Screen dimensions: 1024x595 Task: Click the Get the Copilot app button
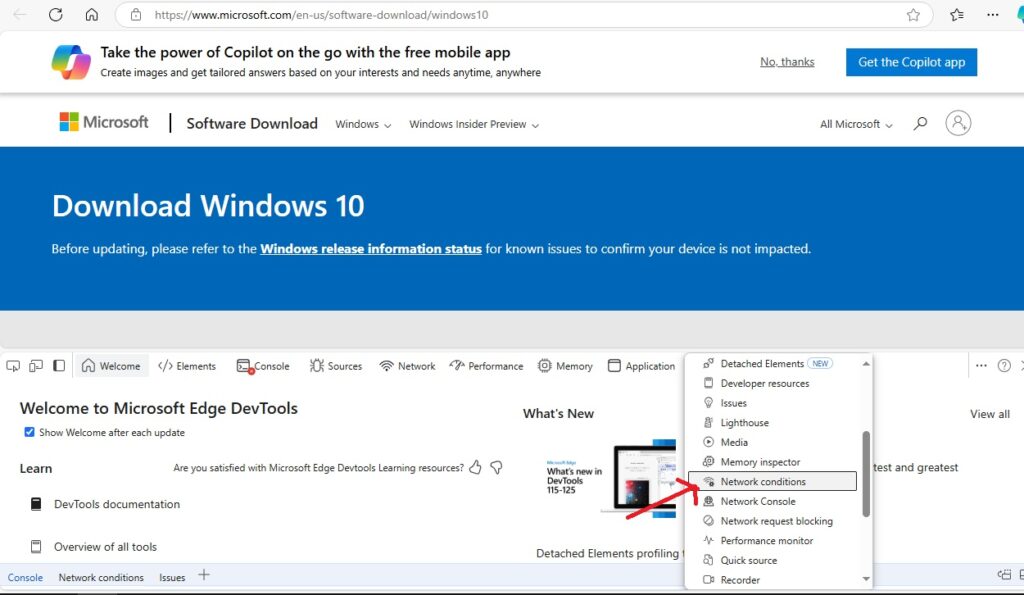point(912,62)
